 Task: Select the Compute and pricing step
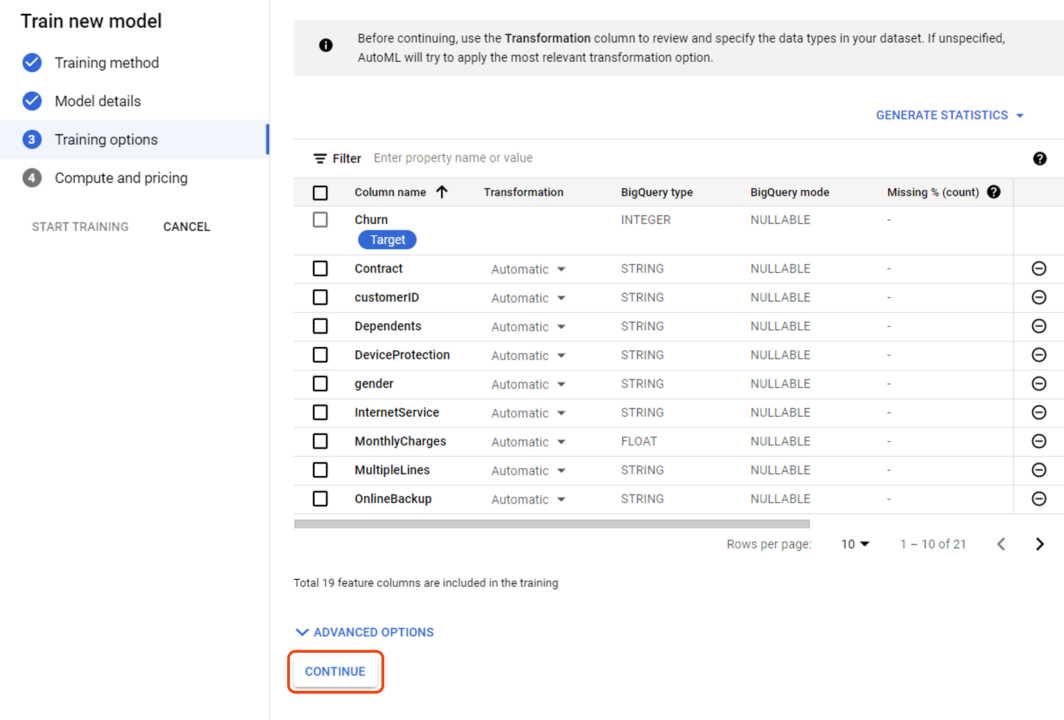tap(121, 177)
